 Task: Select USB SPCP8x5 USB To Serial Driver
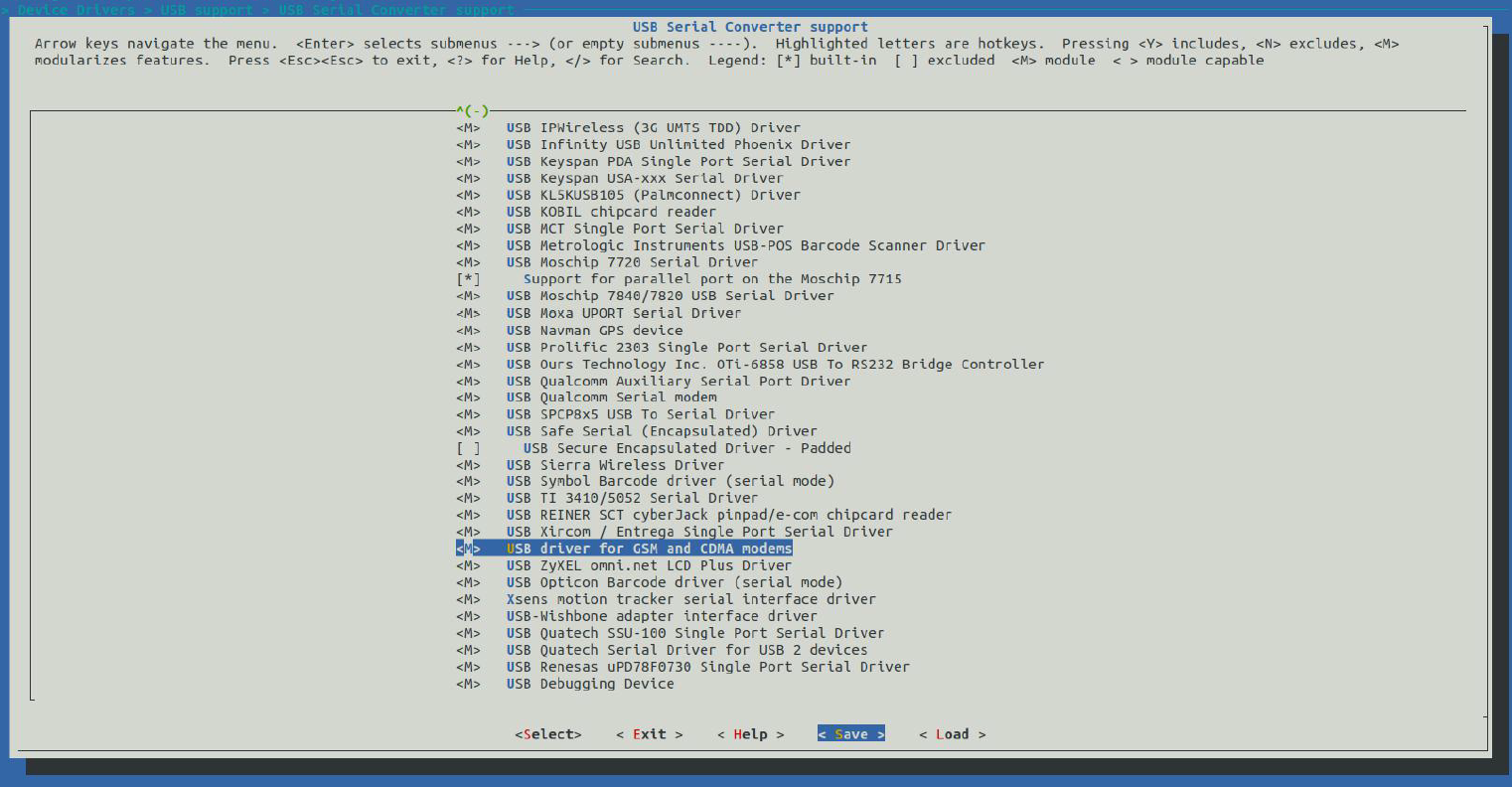pos(641,413)
